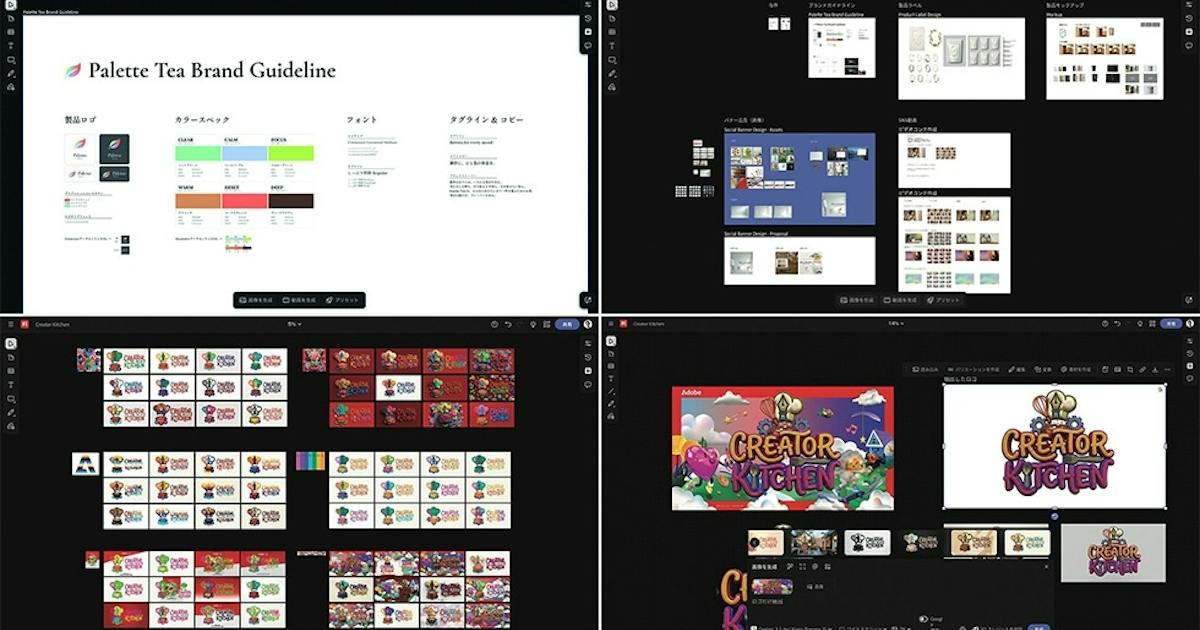Click 画像を生成 in the Palette Tea overview board

point(858,300)
